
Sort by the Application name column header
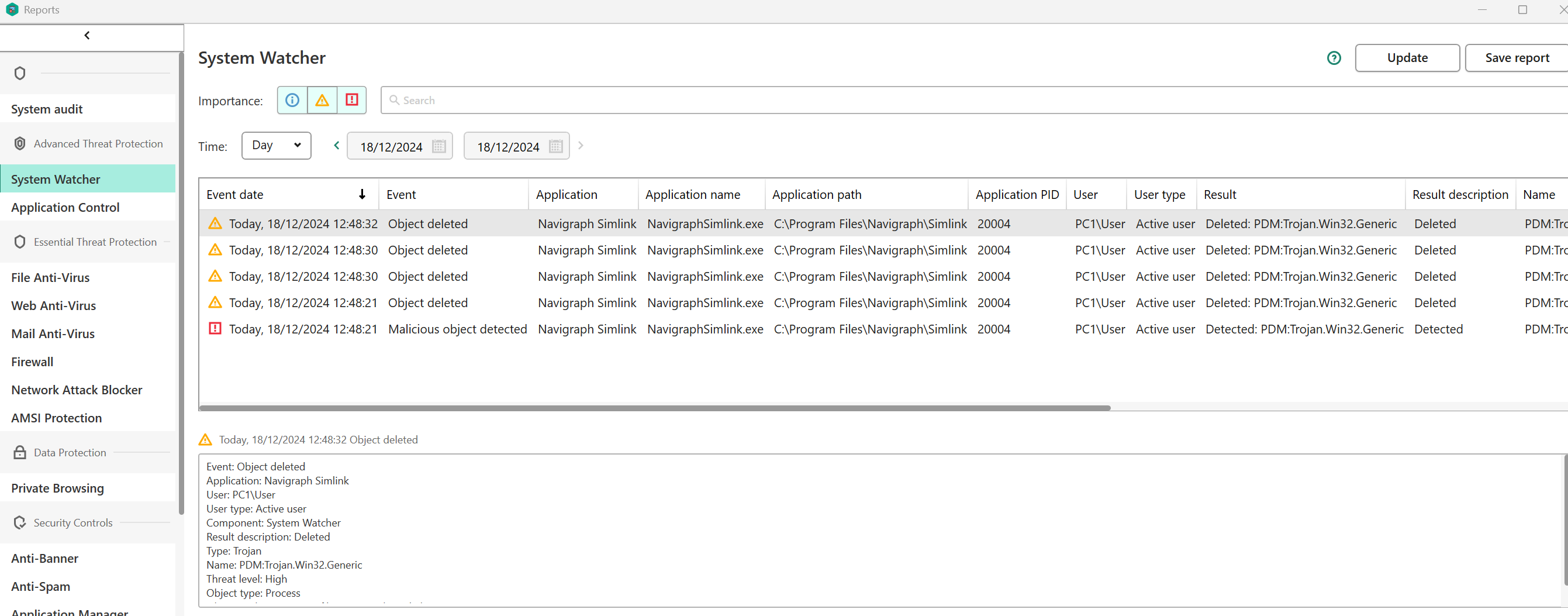(701, 194)
